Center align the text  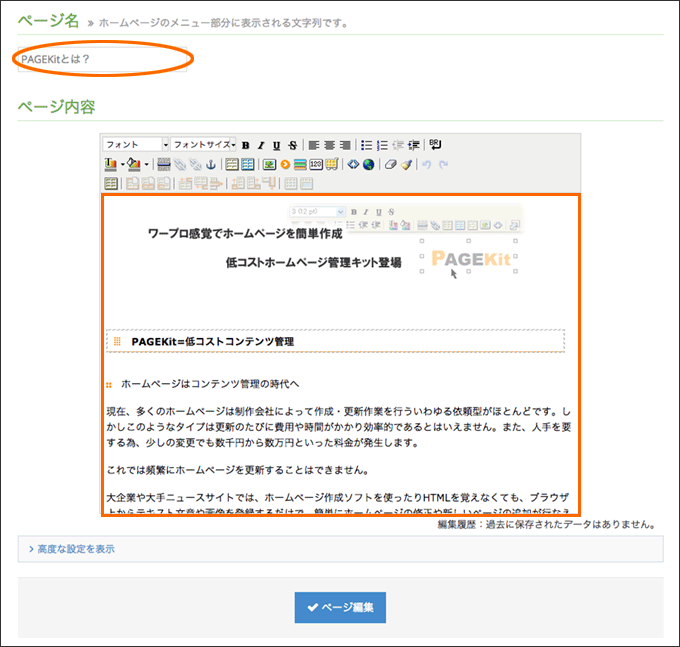[x=330, y=145]
